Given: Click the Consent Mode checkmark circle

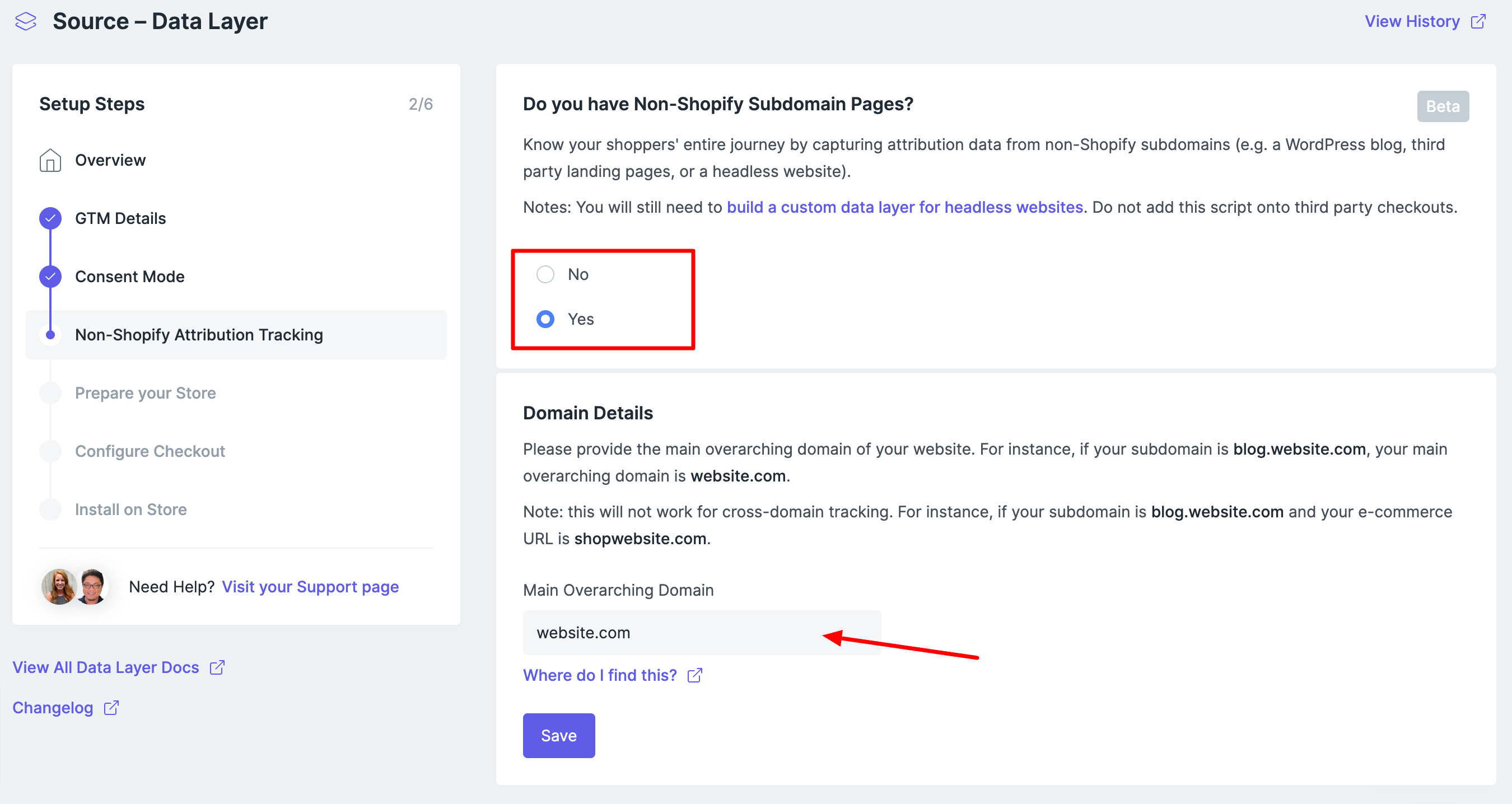Looking at the screenshot, I should point(50,277).
